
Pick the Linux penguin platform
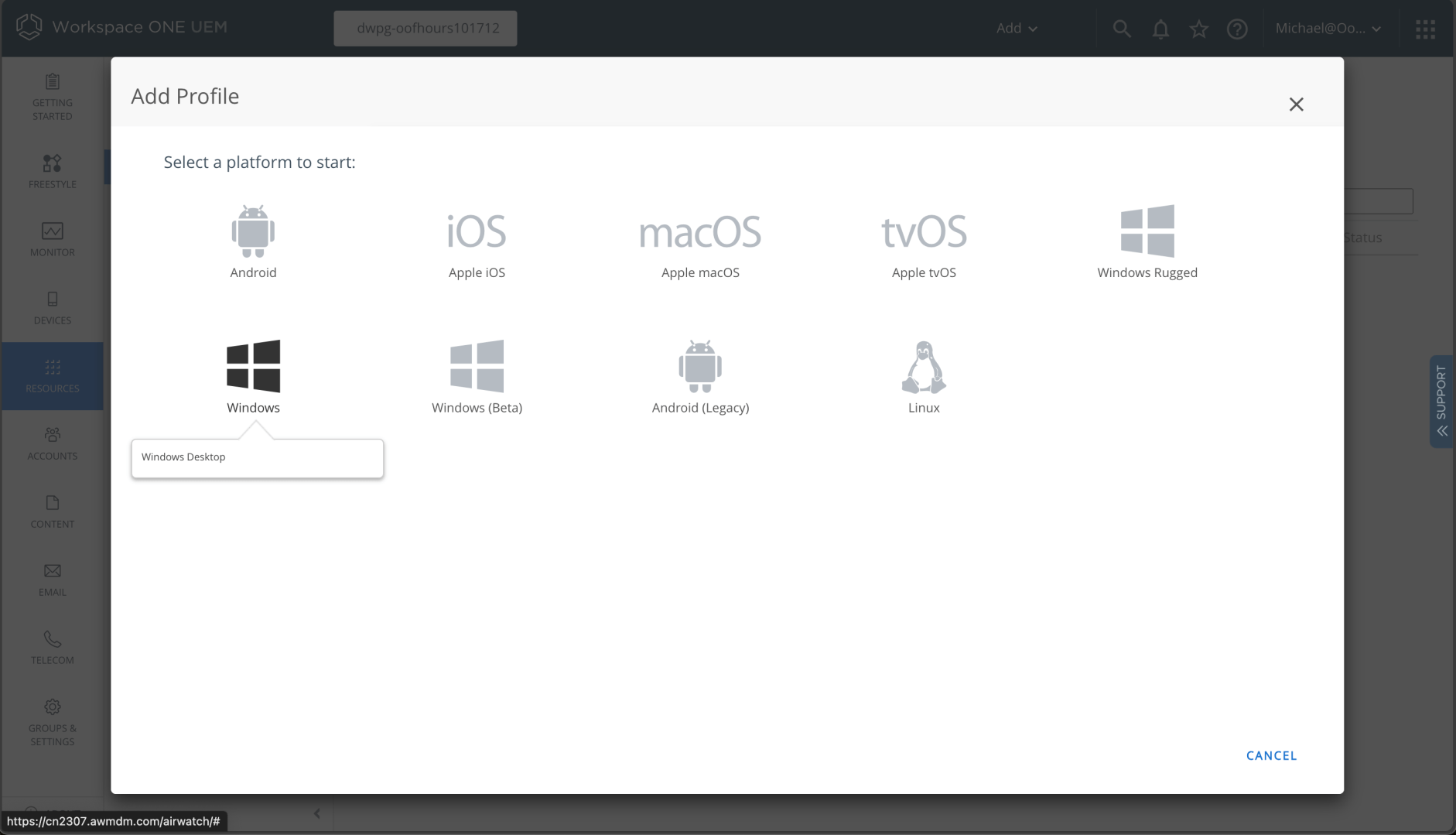pyautogui.click(x=924, y=367)
